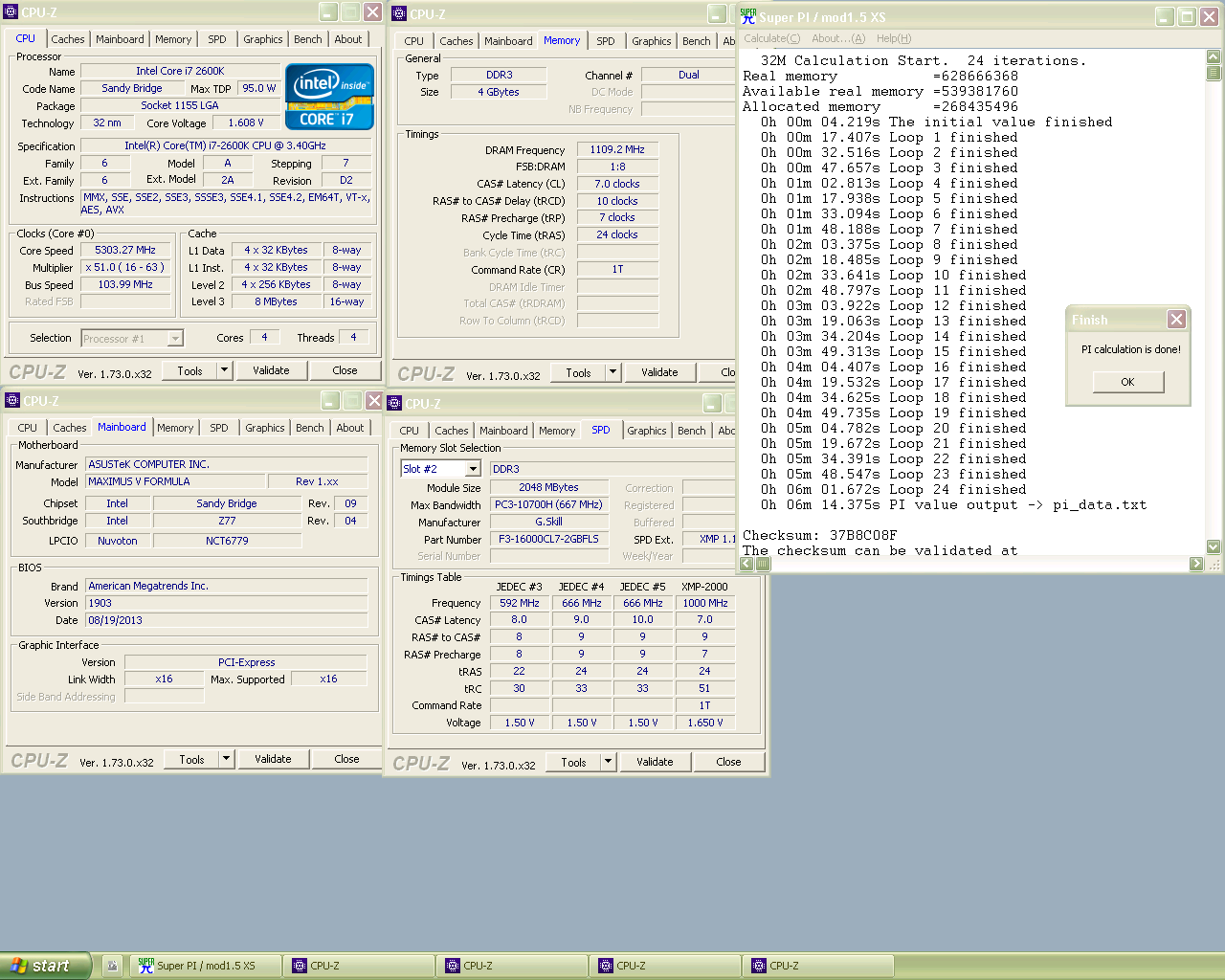Select SPD tab in Memory window

[606, 41]
